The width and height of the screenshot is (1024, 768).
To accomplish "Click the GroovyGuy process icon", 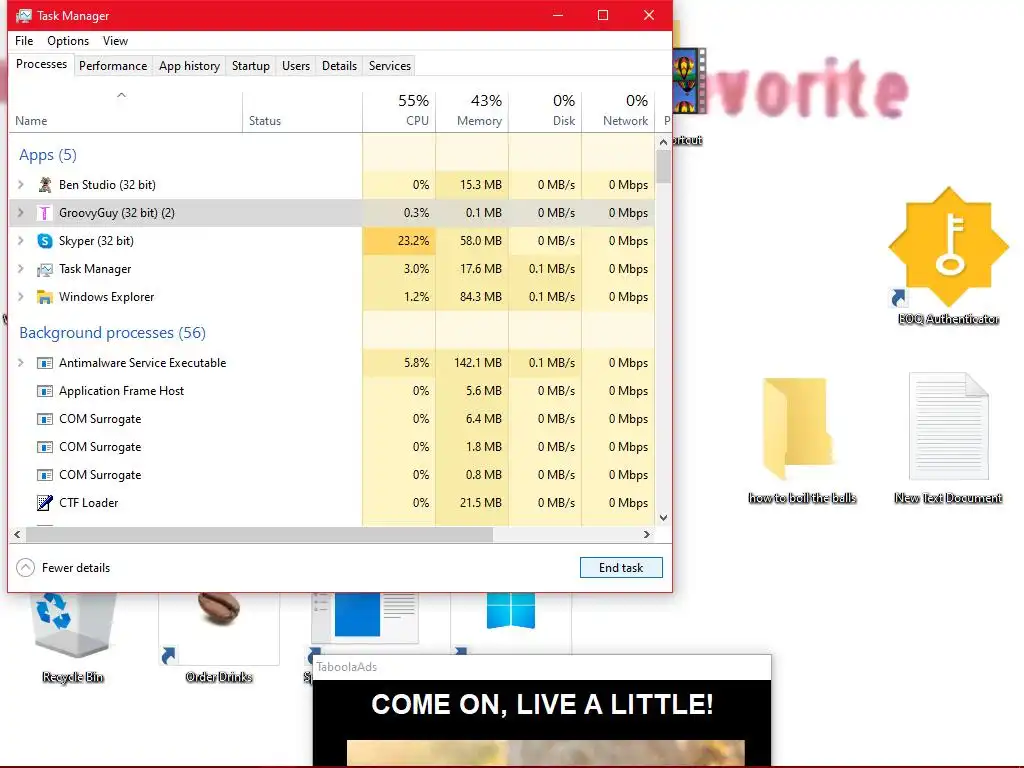I will [44, 213].
